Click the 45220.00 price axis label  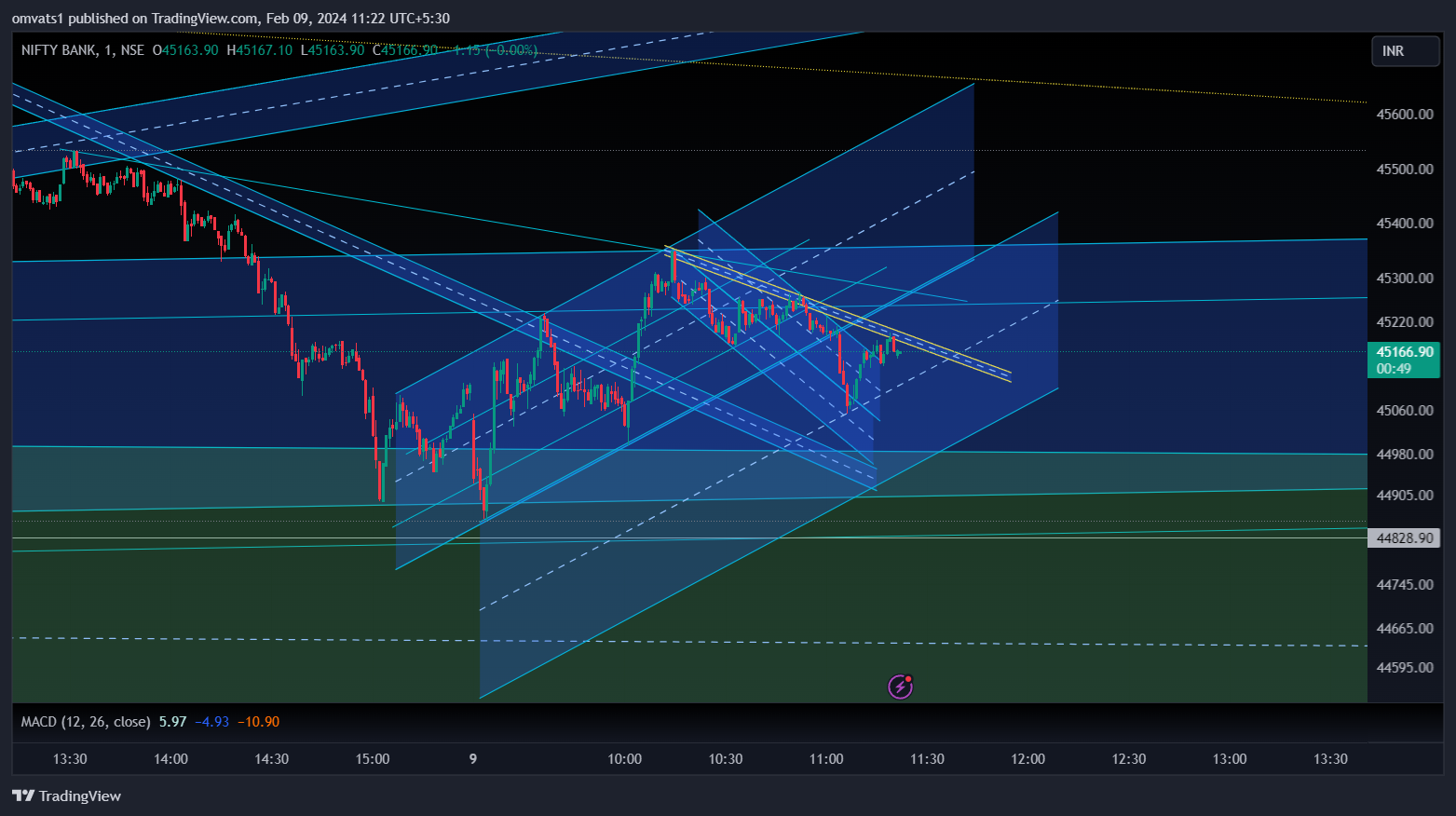[x=1404, y=322]
